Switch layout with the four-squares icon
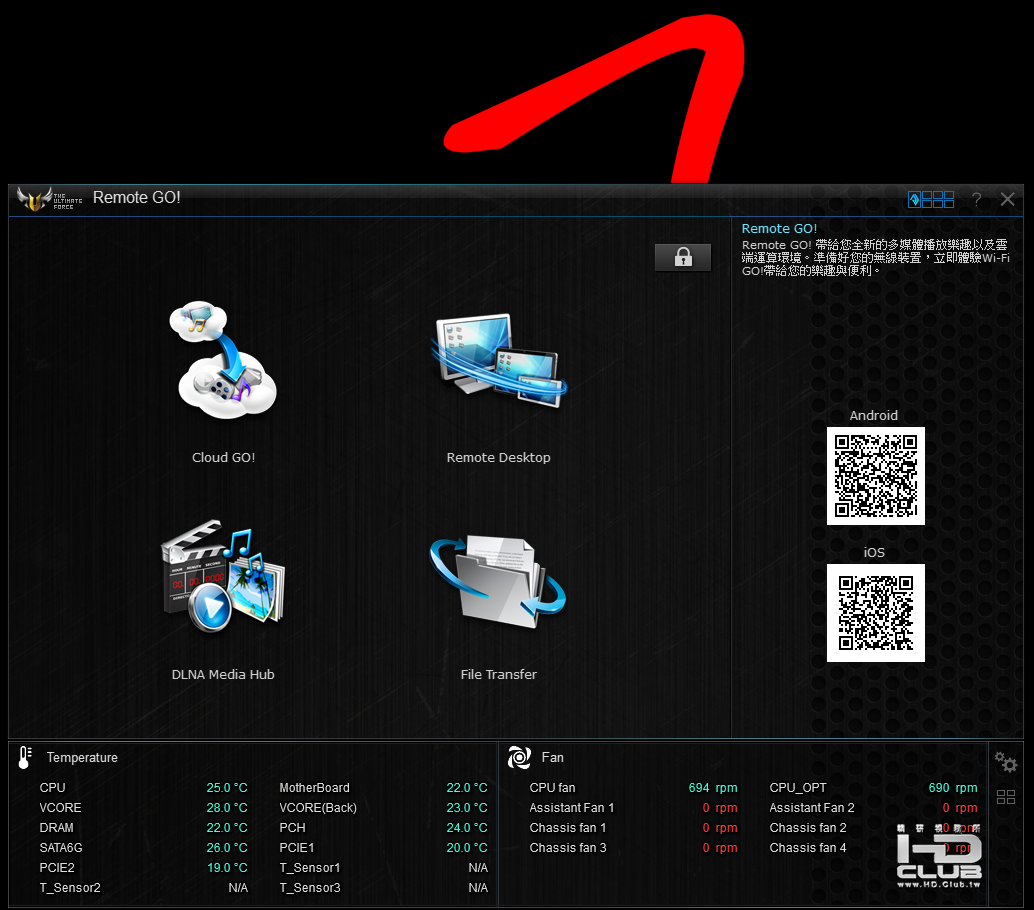 [1006, 797]
